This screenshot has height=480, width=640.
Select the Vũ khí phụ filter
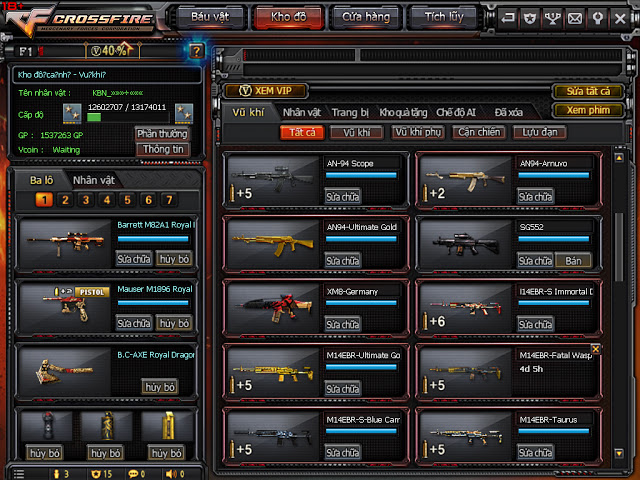(x=418, y=132)
